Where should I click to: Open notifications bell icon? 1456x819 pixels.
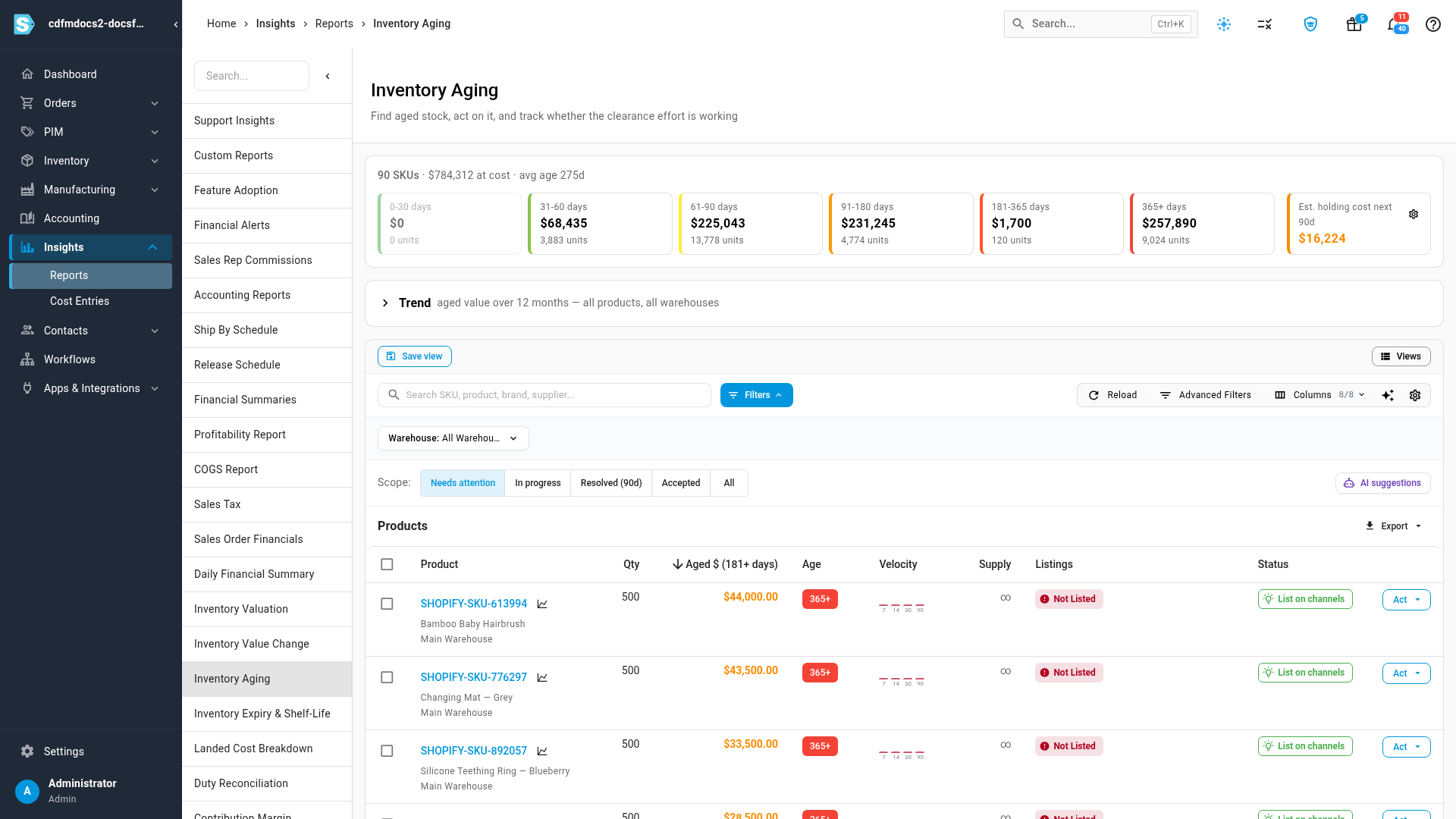[x=1394, y=24]
